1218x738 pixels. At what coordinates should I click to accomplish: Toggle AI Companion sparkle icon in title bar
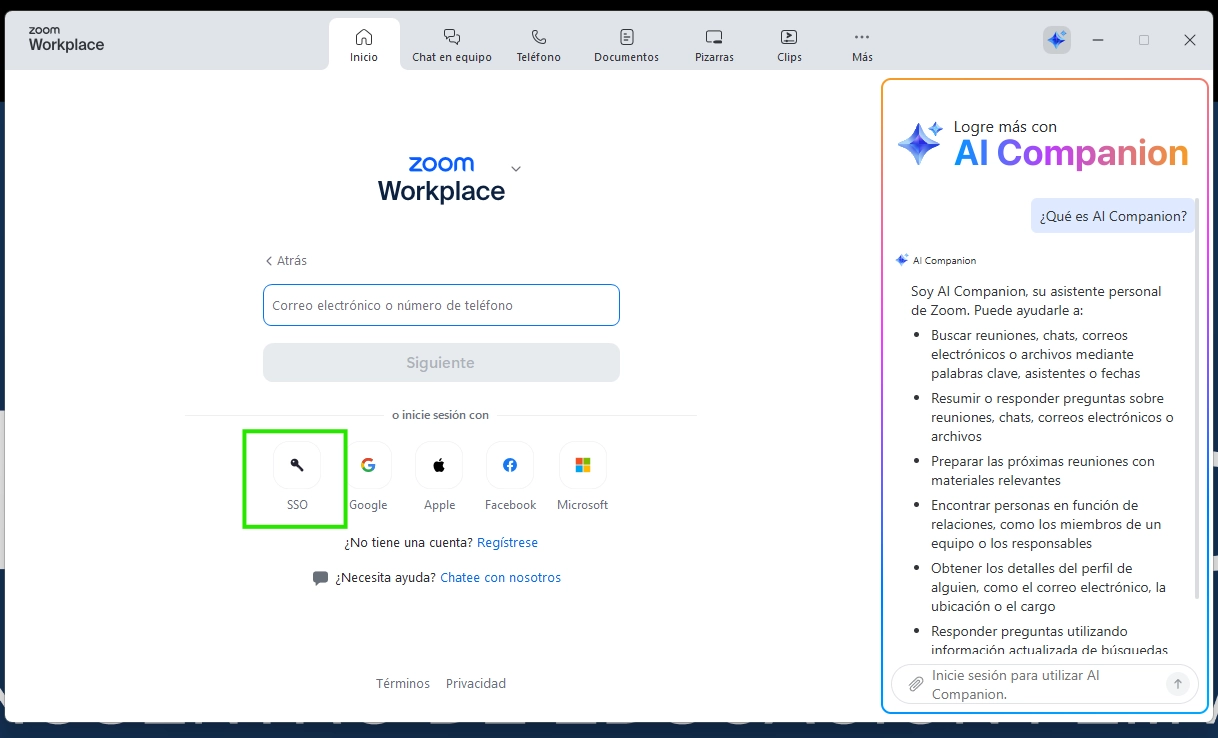coord(1056,40)
